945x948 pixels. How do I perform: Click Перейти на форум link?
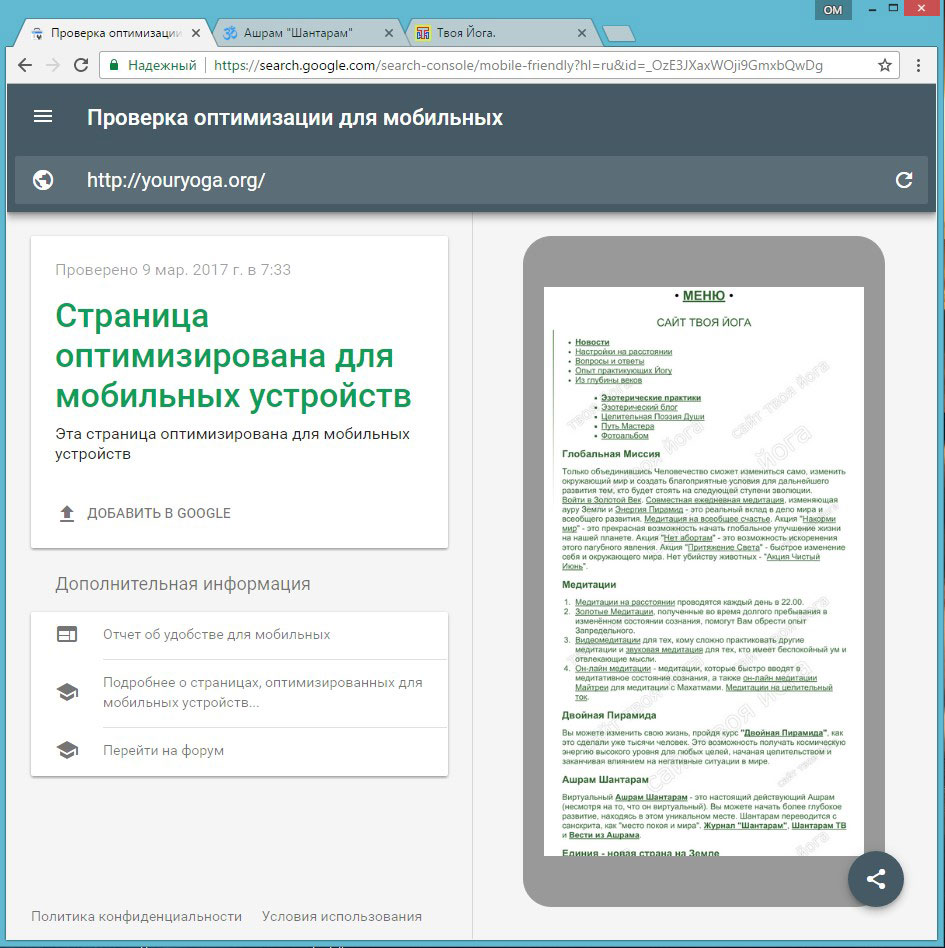163,750
